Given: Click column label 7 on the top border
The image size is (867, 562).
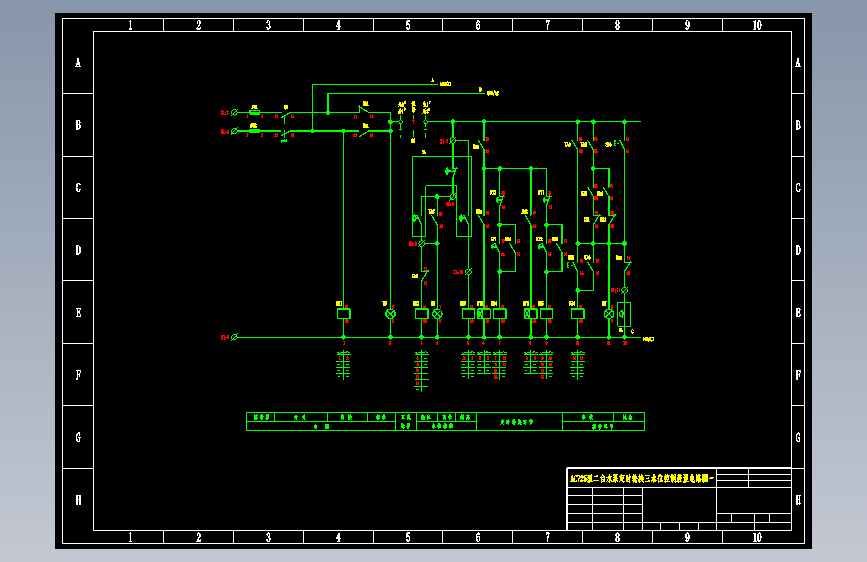Looking at the screenshot, I should tap(547, 25).
